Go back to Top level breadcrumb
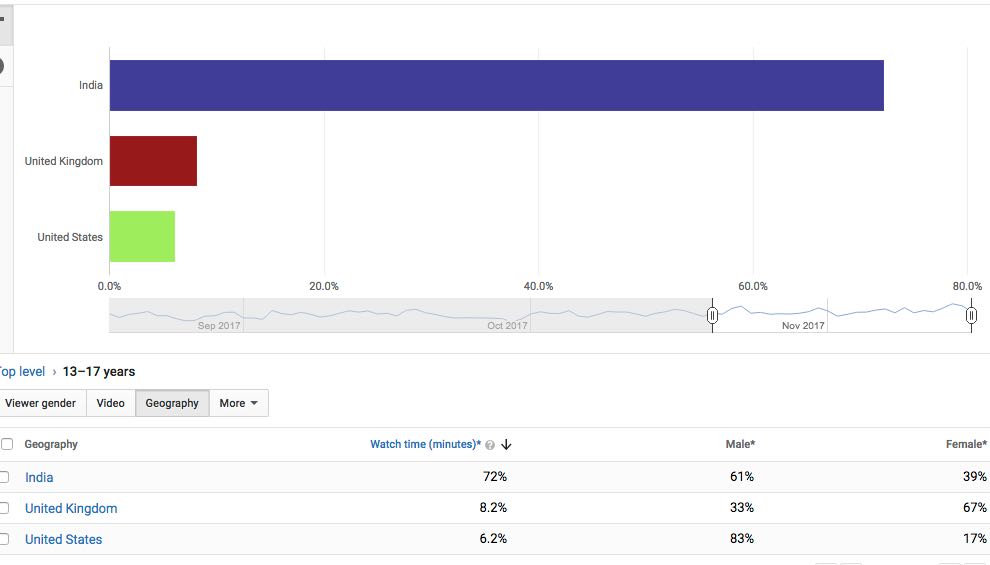This screenshot has height=565, width=990. pyautogui.click(x=22, y=371)
